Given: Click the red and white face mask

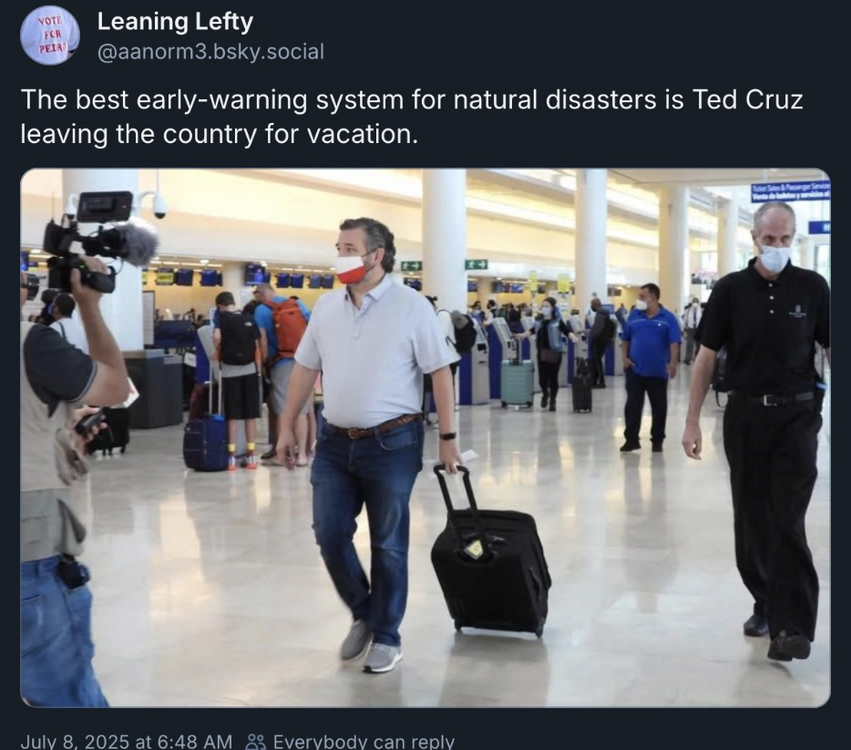Looking at the screenshot, I should point(352,270).
